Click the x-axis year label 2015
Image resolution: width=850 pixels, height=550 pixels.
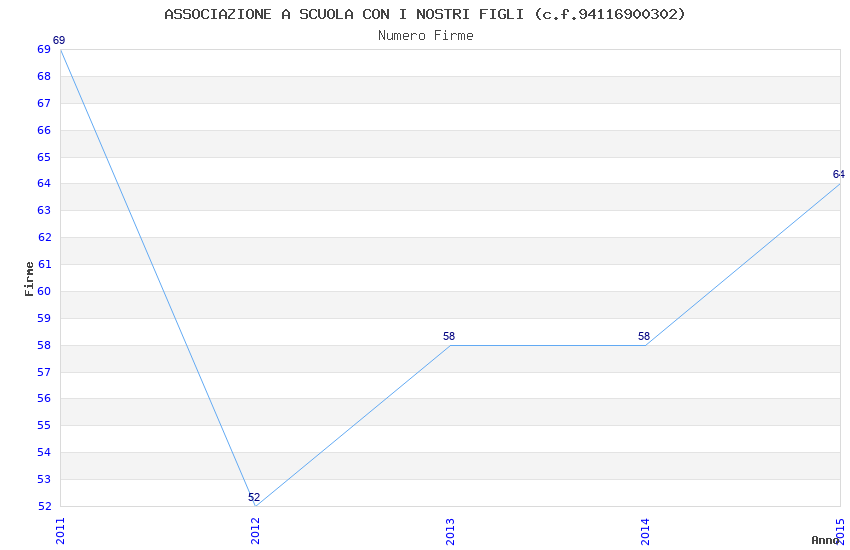click(840, 531)
